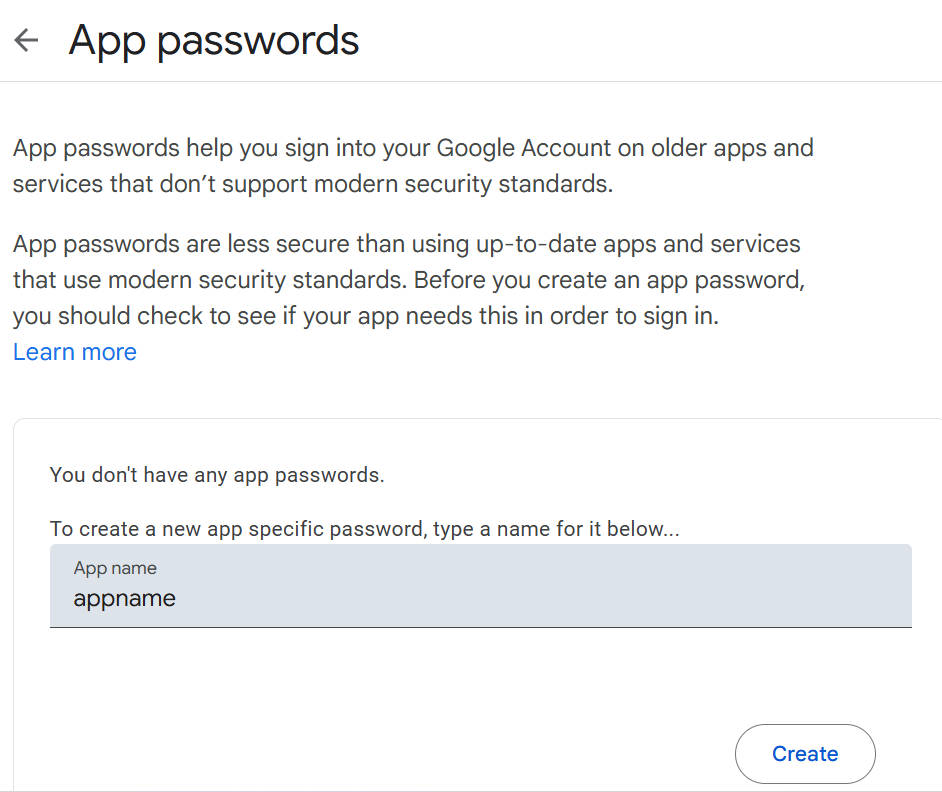Click the Create button
Image resolution: width=942 pixels, height=792 pixels.
[x=805, y=754]
